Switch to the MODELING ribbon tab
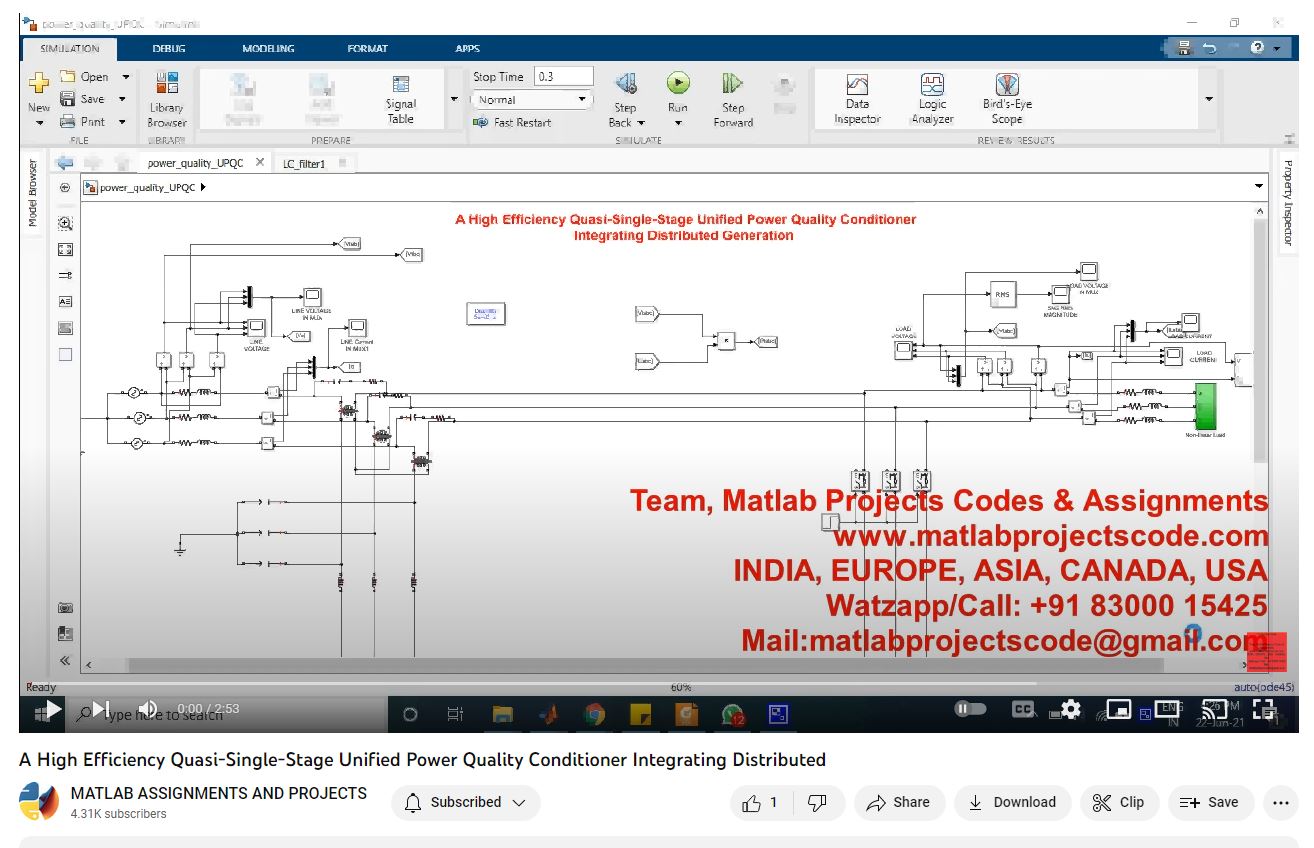This screenshot has width=1314, height=848. tap(268, 48)
